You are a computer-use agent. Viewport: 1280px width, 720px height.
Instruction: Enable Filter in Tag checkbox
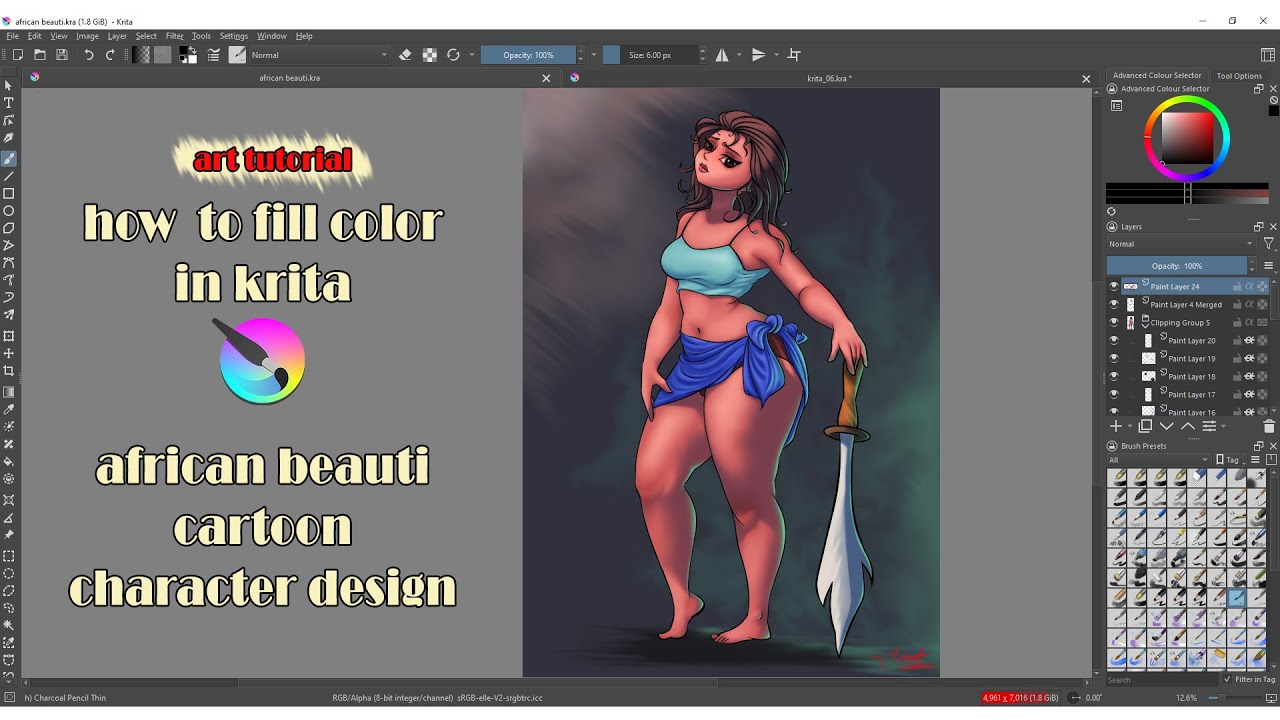click(1228, 679)
